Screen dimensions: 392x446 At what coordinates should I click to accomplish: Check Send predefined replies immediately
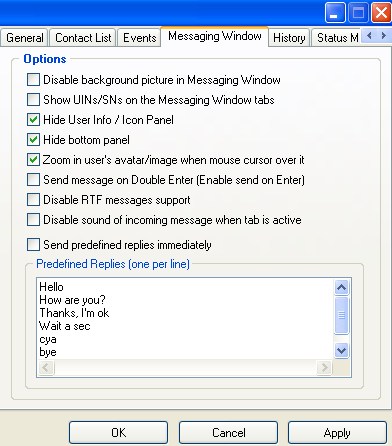click(x=33, y=245)
